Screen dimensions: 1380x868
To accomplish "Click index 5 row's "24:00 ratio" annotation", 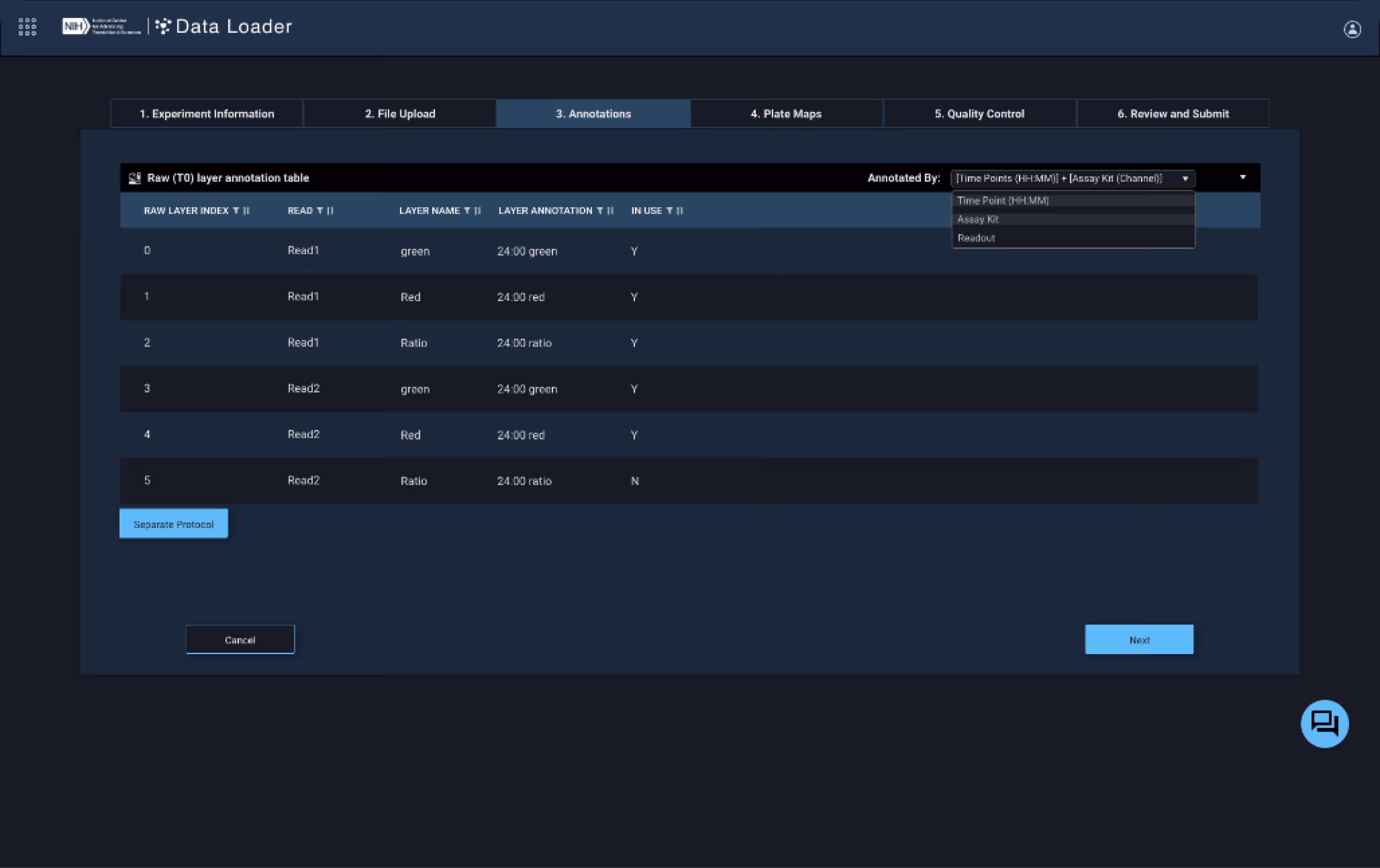I will coord(524,481).
